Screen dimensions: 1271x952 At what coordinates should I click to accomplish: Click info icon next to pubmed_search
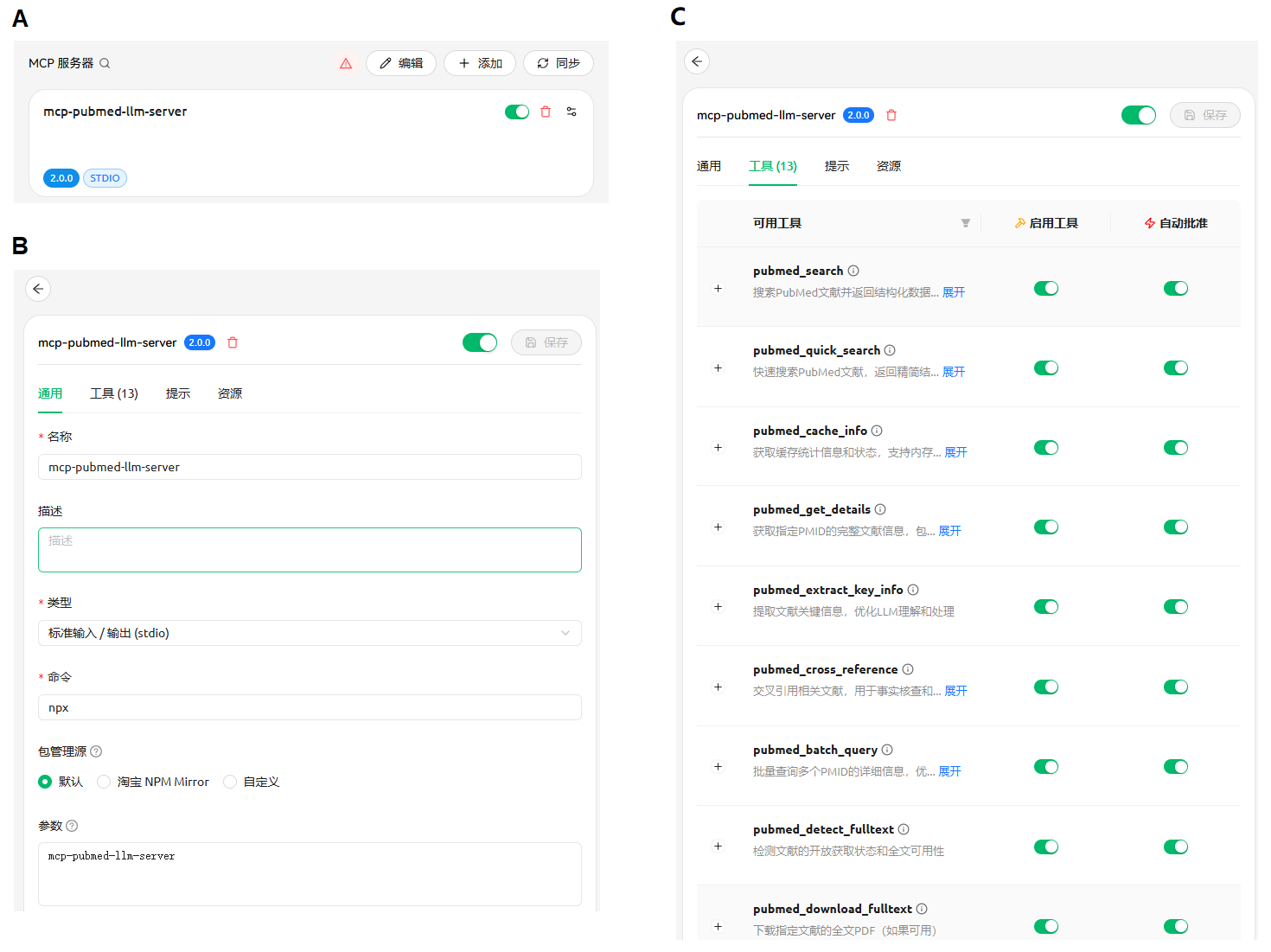tap(853, 271)
